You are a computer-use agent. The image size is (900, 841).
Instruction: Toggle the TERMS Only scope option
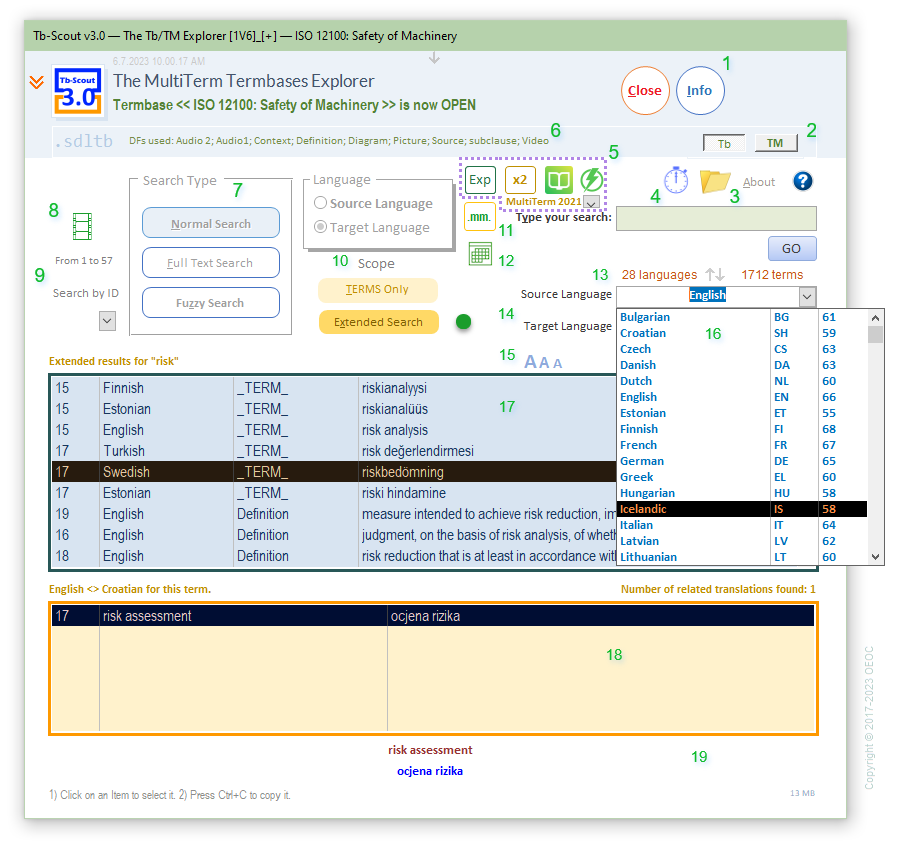[378, 290]
